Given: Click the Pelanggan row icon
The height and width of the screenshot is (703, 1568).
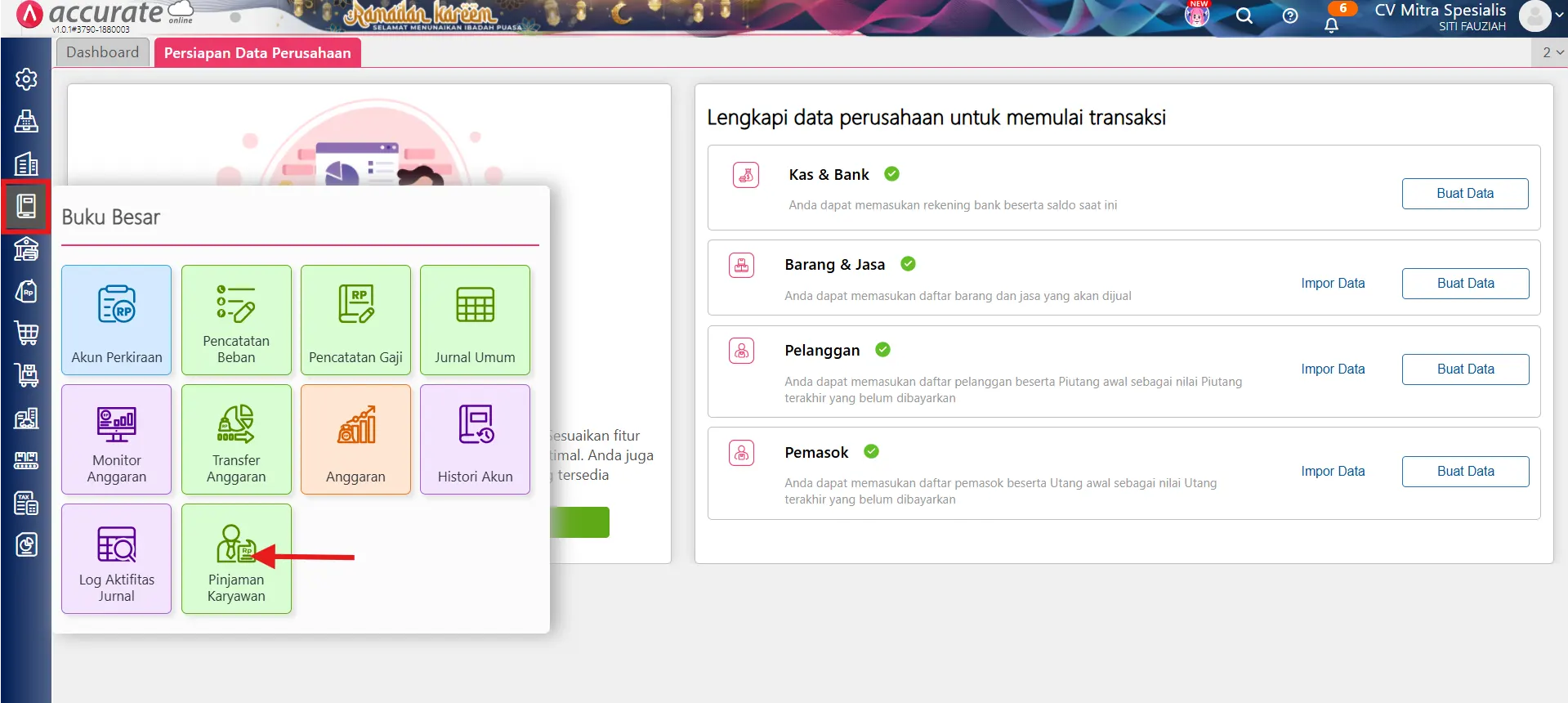Looking at the screenshot, I should pyautogui.click(x=742, y=351).
